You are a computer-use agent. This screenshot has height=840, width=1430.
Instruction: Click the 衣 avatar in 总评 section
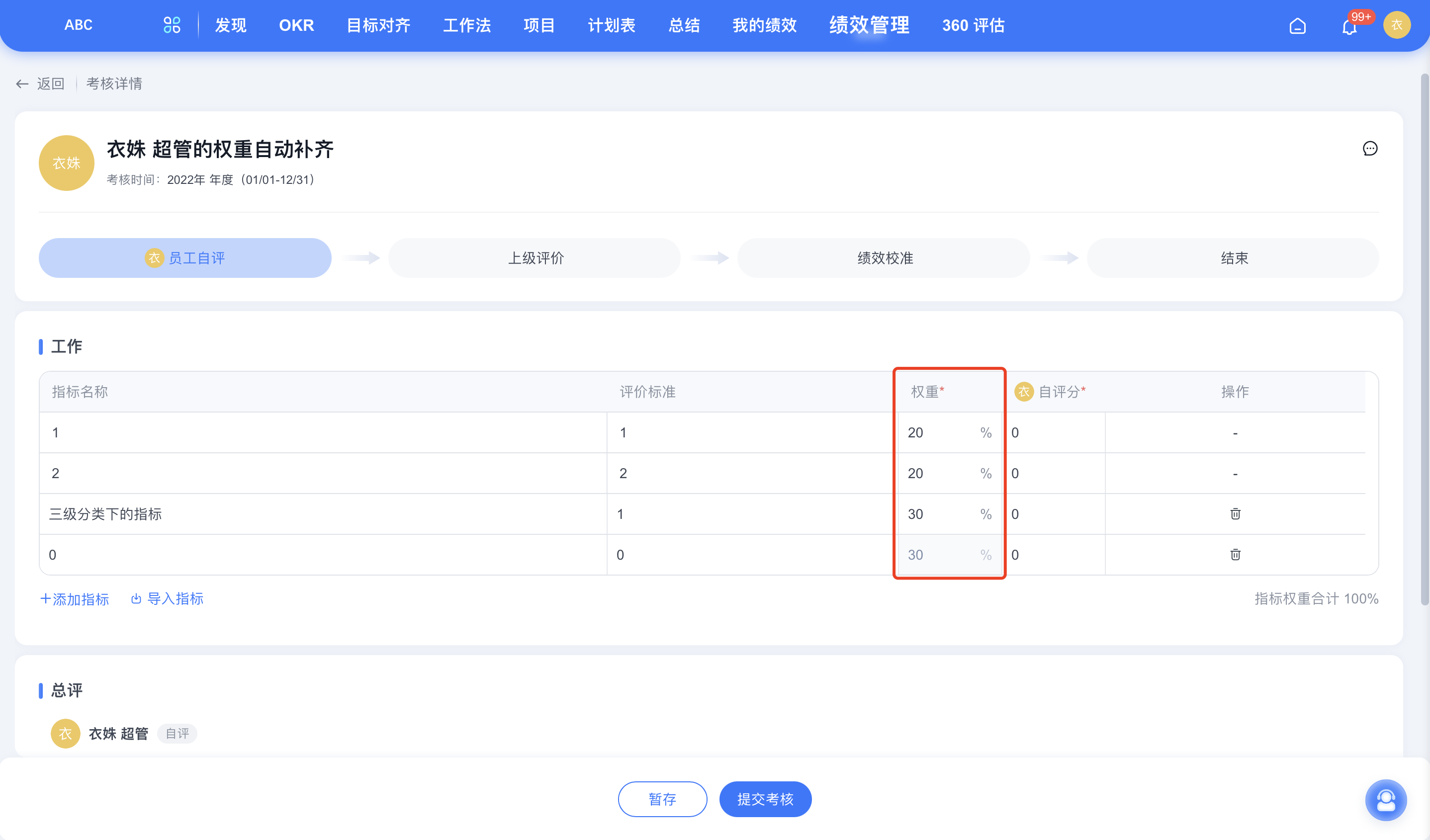65,733
